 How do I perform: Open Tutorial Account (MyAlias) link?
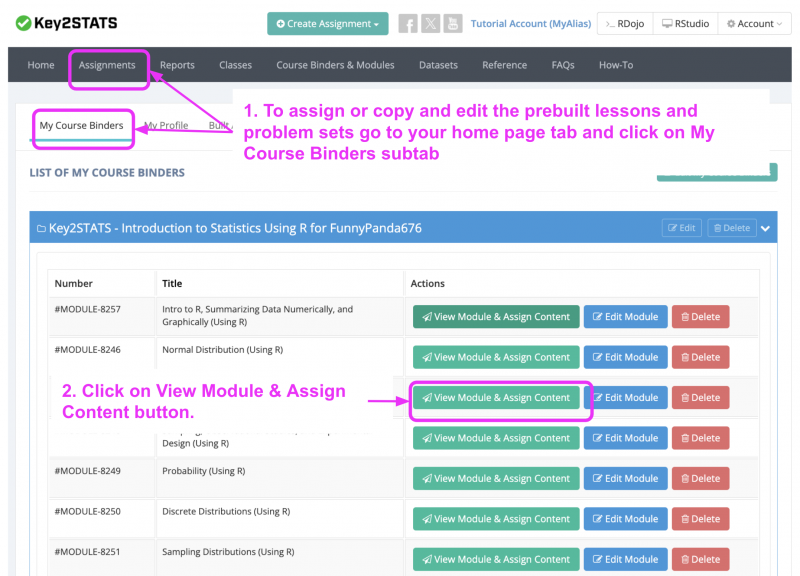(531, 23)
